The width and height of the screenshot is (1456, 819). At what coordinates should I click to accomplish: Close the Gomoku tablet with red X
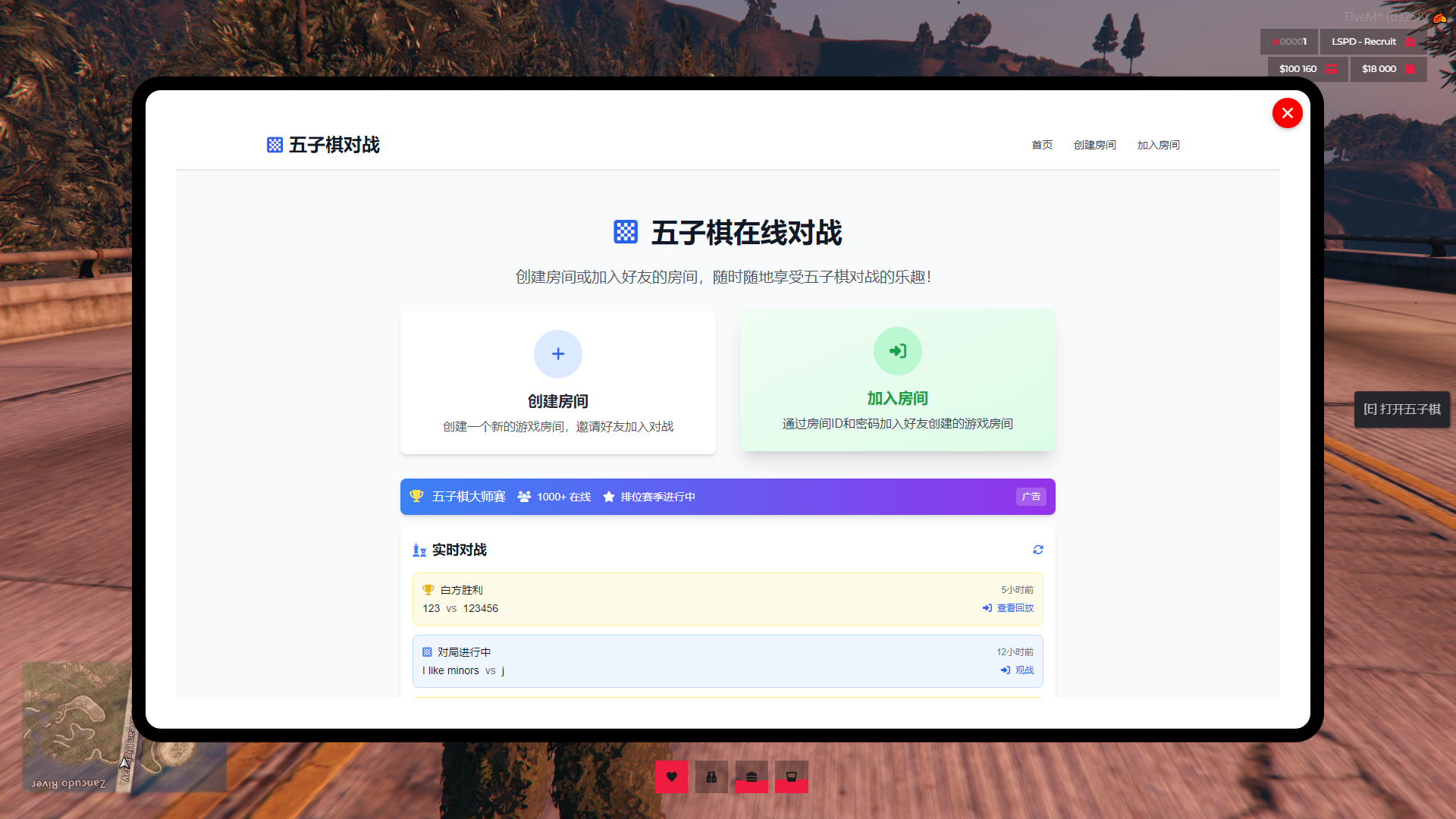click(1287, 113)
